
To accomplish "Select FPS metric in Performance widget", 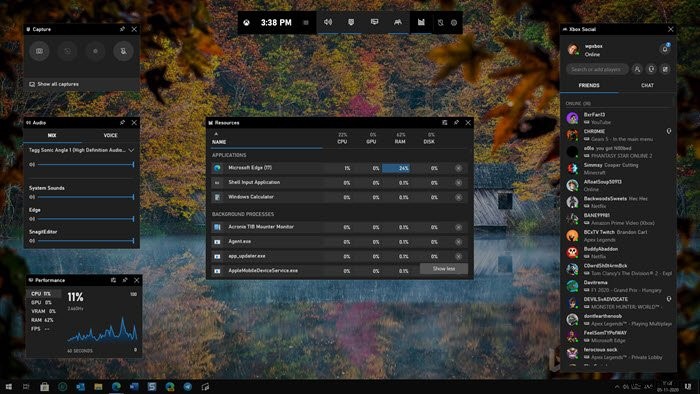I will coord(44,329).
